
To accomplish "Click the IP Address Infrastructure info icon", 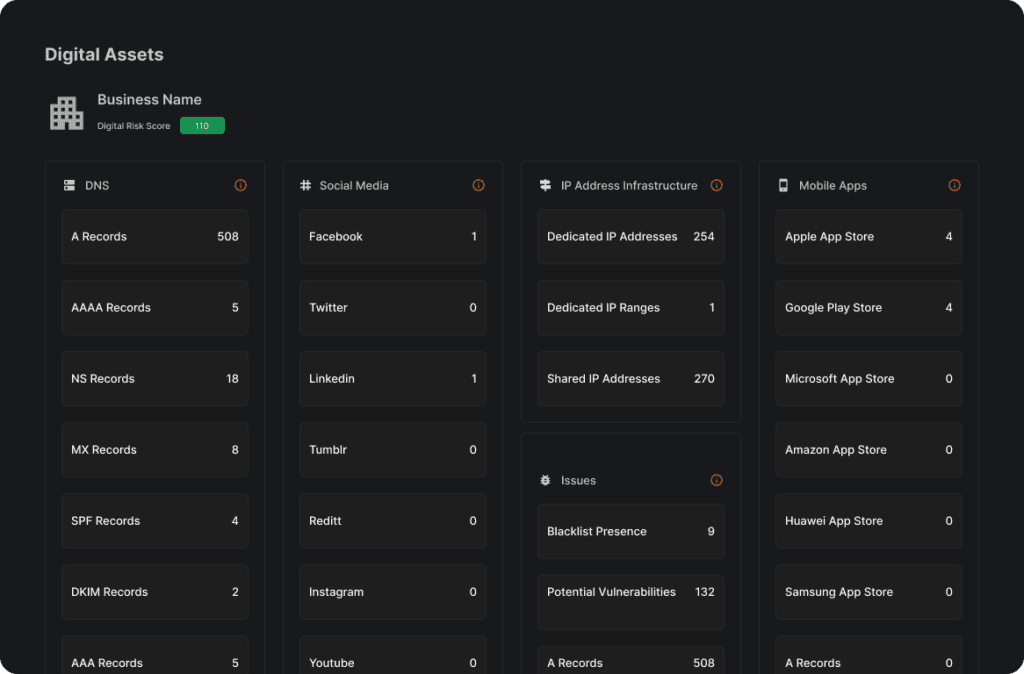I will point(716,185).
